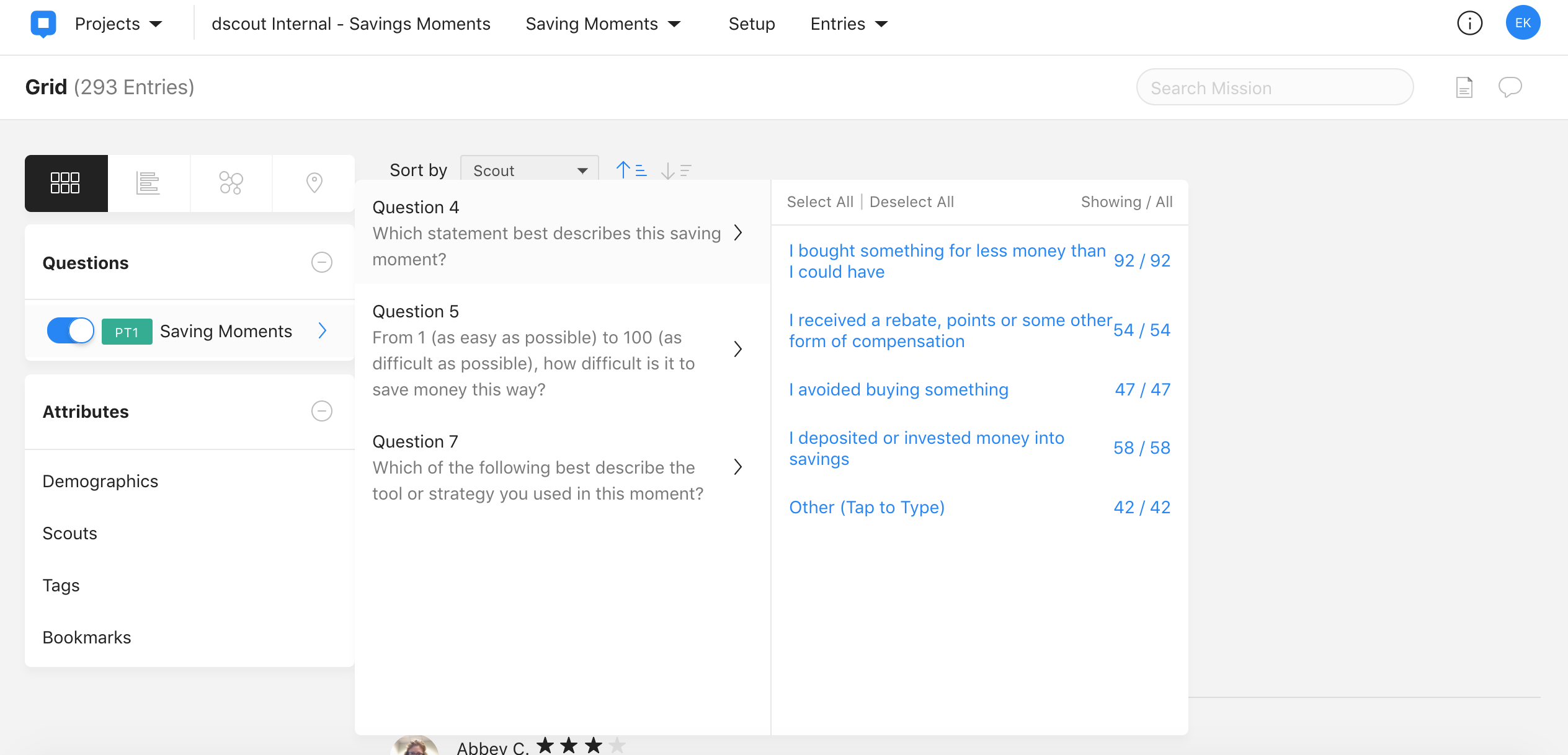Open the Projects dropdown
This screenshot has height=755, width=1568.
click(118, 24)
